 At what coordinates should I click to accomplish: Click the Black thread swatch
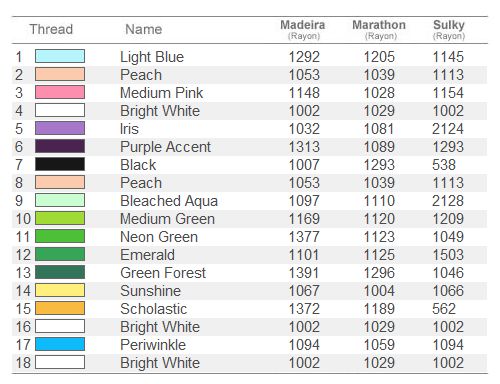point(60,164)
